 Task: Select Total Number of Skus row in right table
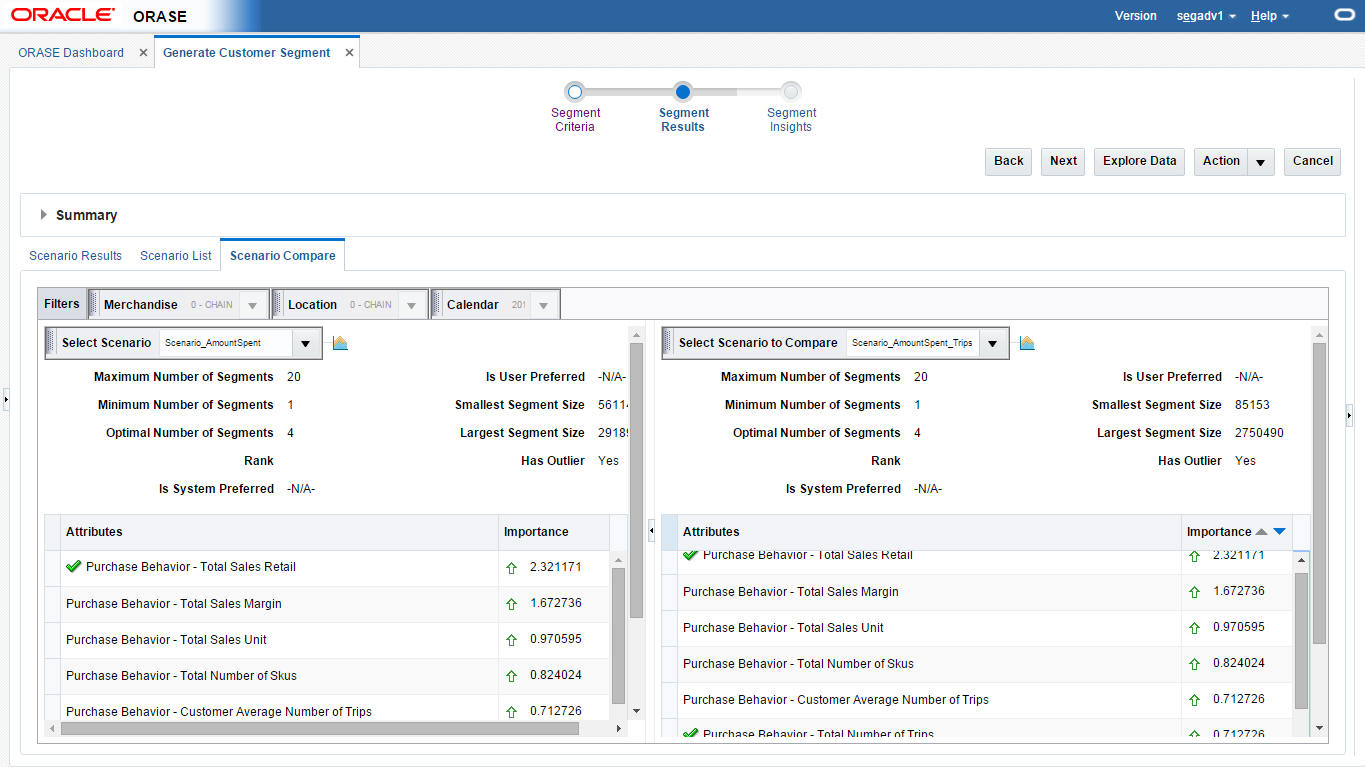click(977, 664)
